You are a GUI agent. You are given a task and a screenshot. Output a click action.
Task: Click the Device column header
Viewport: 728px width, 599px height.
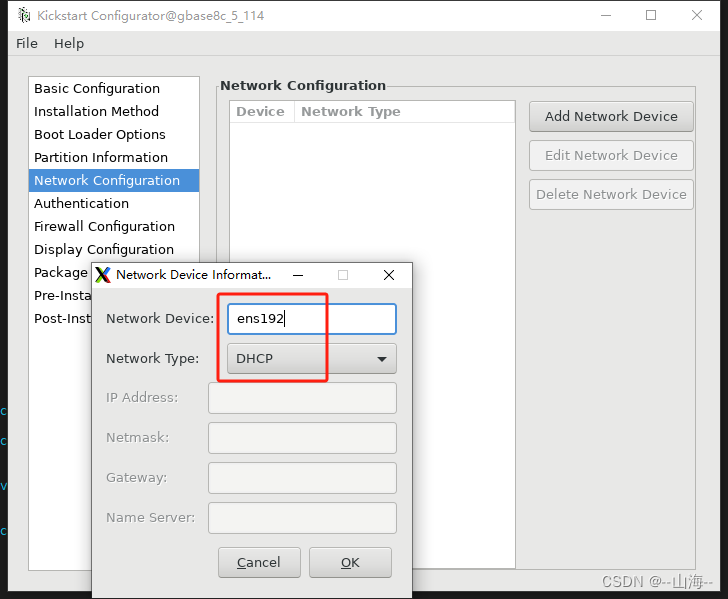pyautogui.click(x=261, y=111)
